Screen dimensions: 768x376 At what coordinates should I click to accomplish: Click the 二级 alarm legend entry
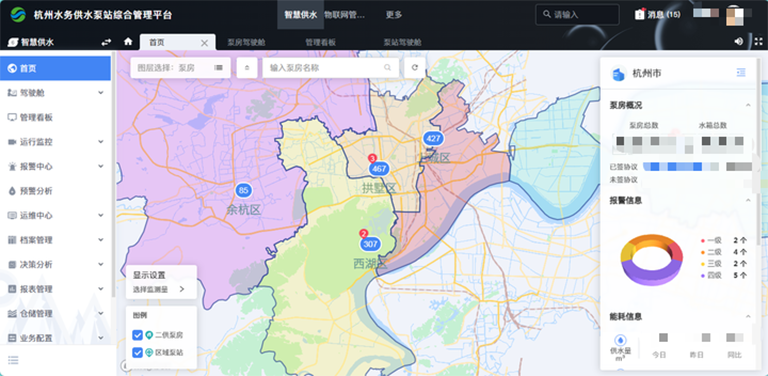tap(724, 252)
